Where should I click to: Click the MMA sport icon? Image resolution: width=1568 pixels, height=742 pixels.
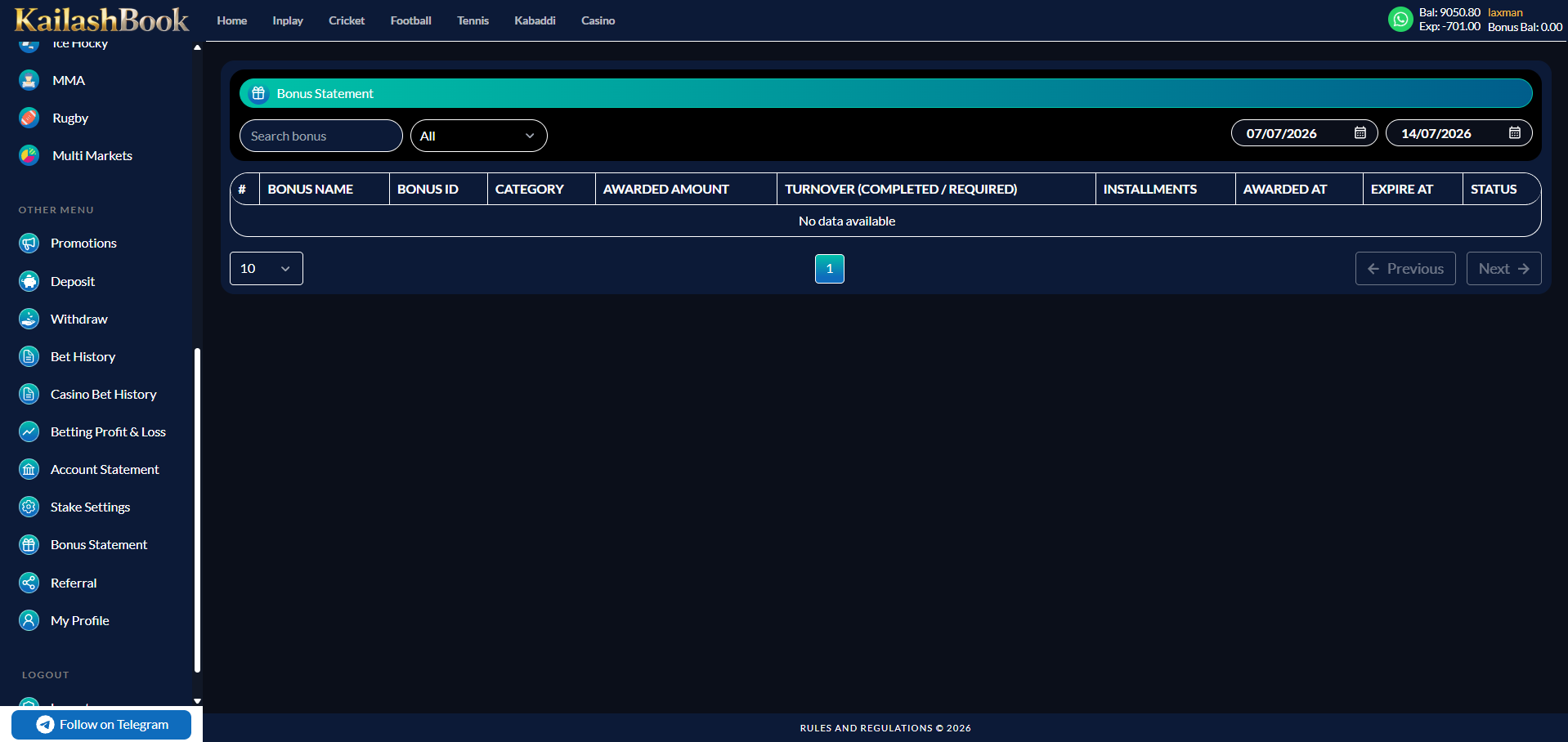[x=29, y=80]
